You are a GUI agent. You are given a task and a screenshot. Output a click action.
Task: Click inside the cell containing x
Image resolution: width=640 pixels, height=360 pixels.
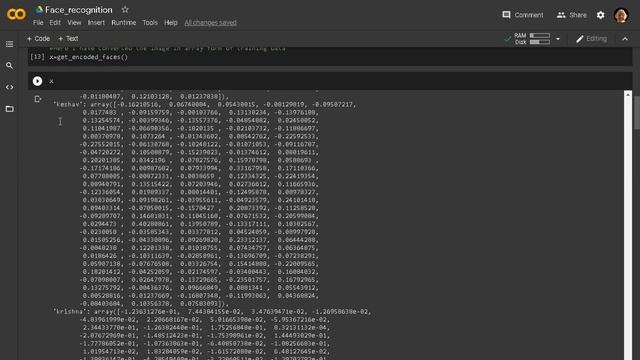click(x=330, y=81)
